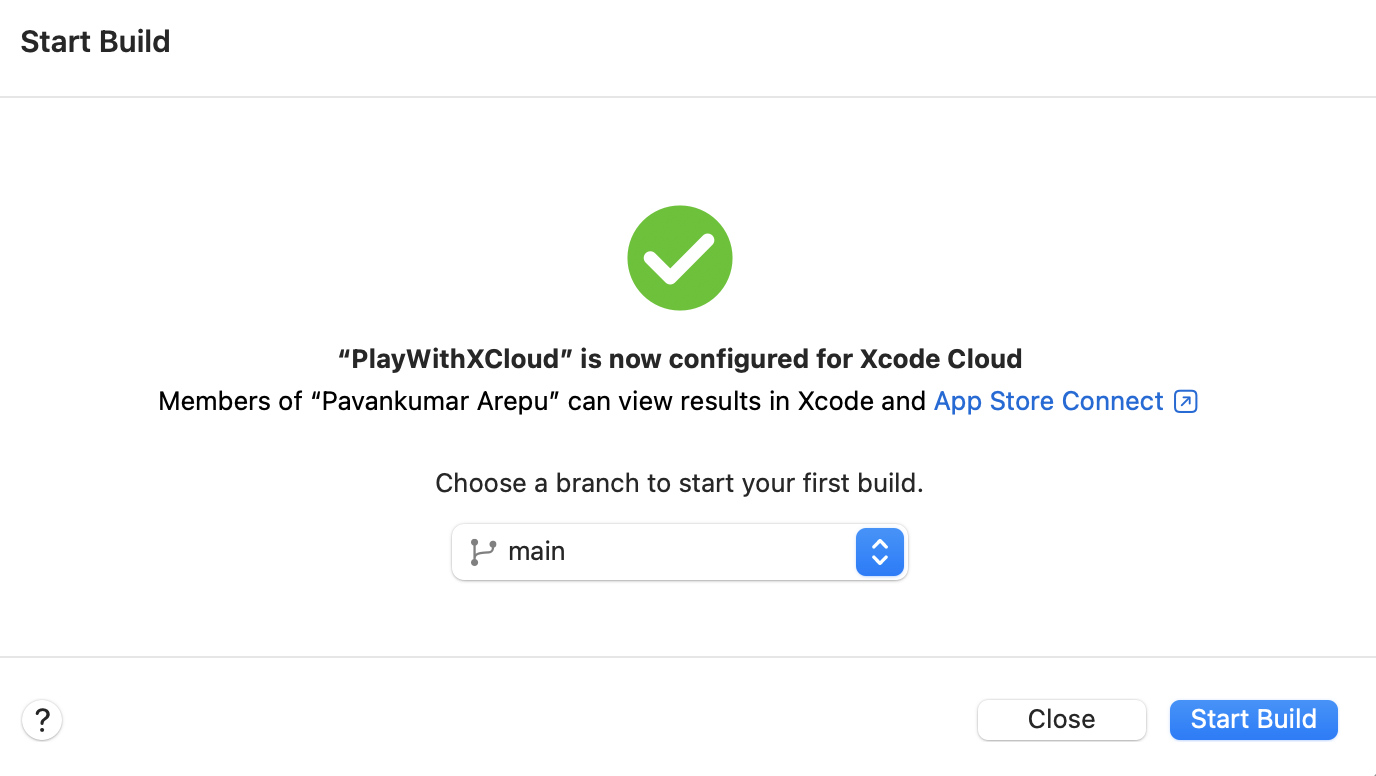
Task: Click the circular help badge bottom left
Action: tap(41, 719)
